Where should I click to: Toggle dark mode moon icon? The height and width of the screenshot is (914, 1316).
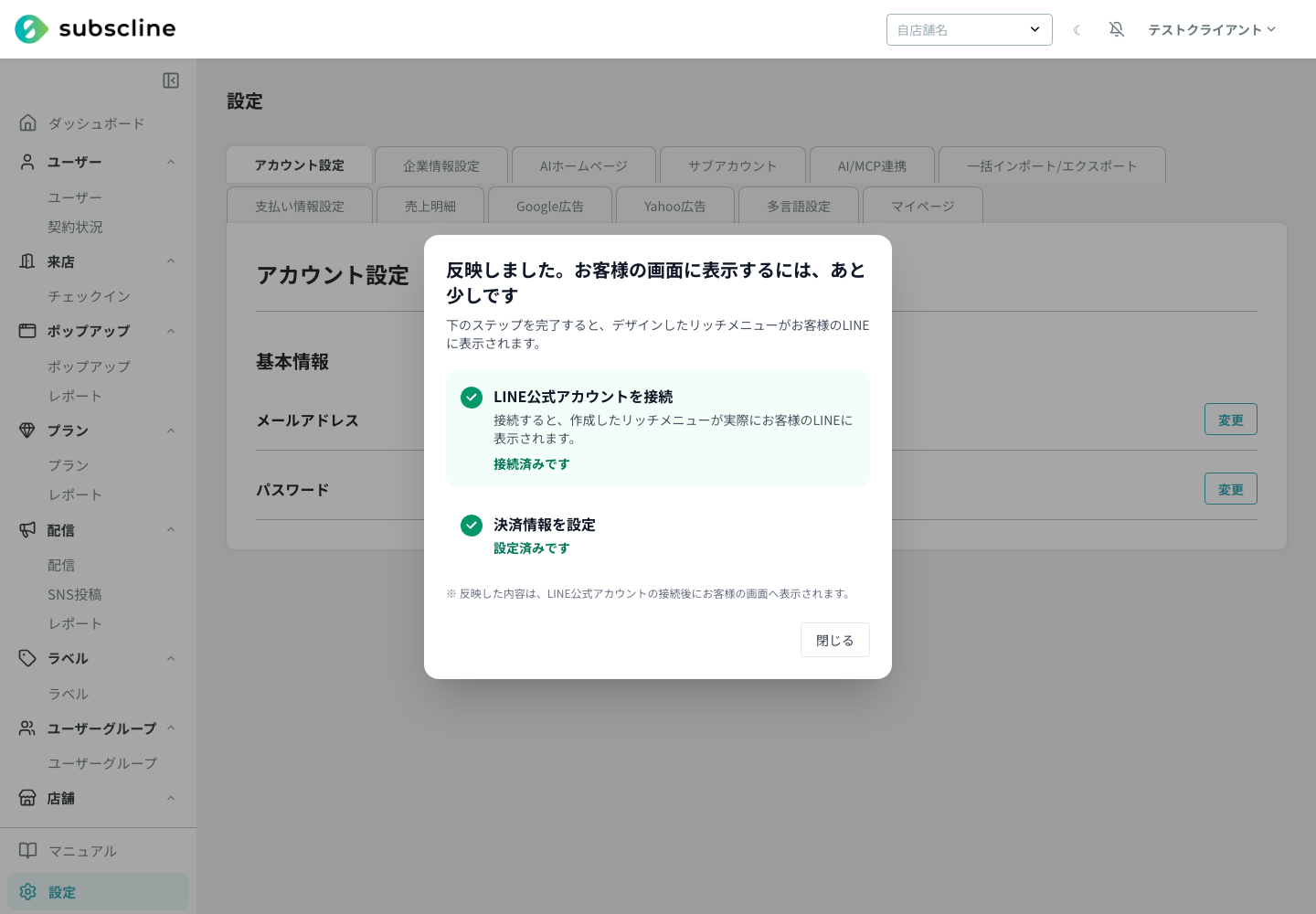click(1077, 30)
